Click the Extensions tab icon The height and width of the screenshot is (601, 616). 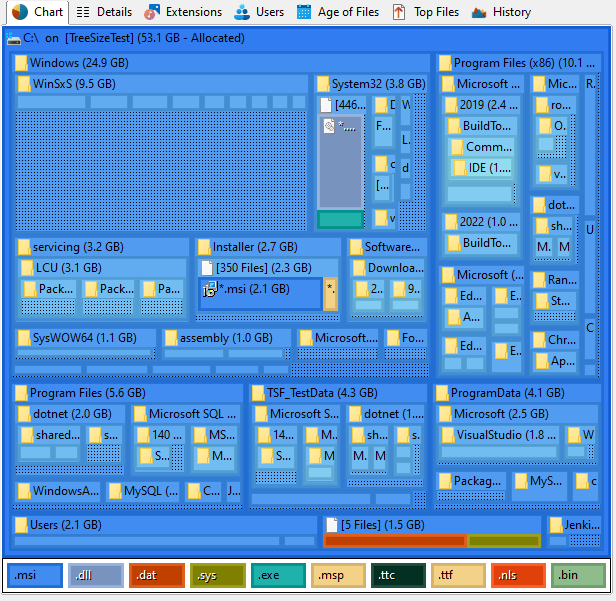point(151,12)
